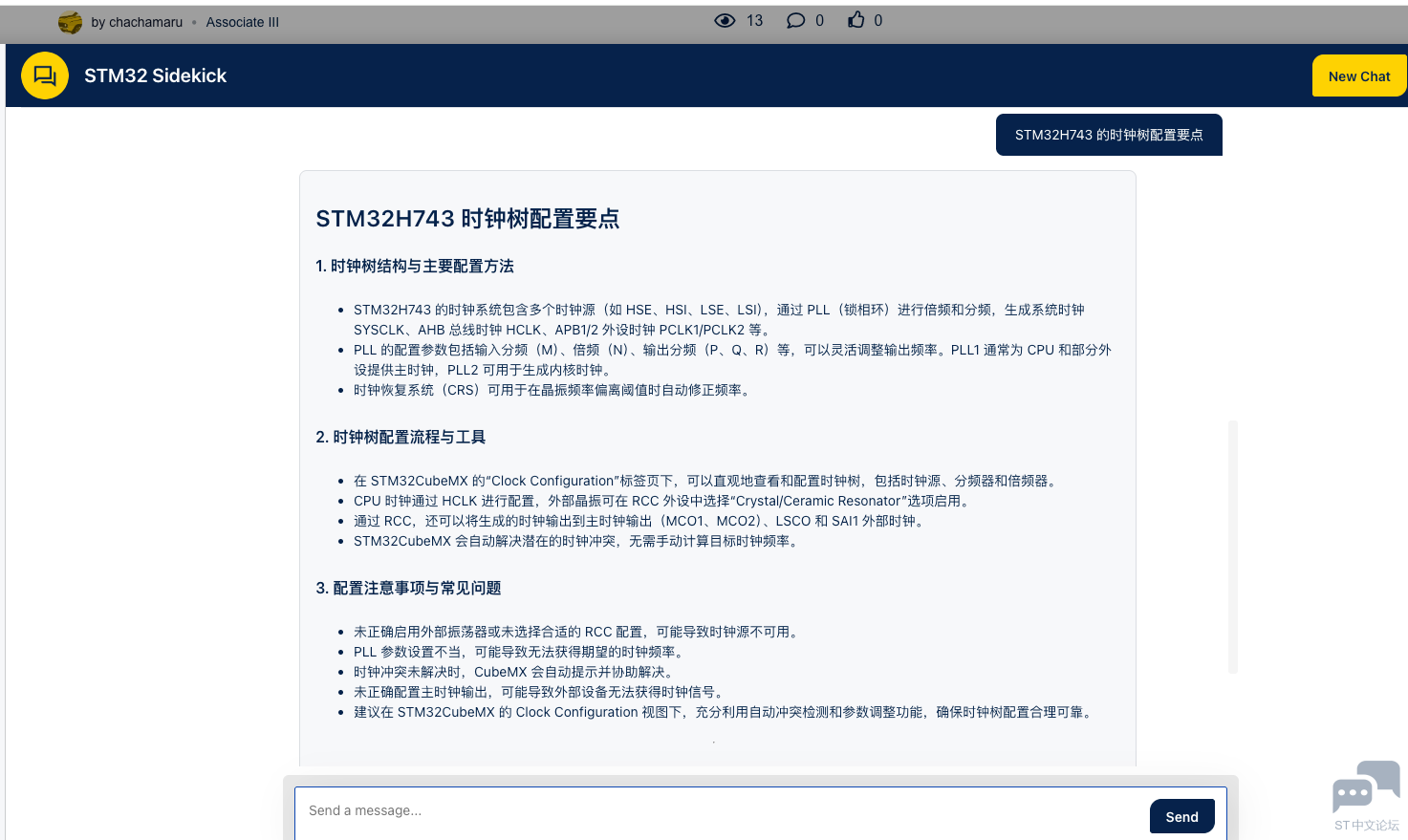Click the 'Associate III' rank label

point(242,21)
